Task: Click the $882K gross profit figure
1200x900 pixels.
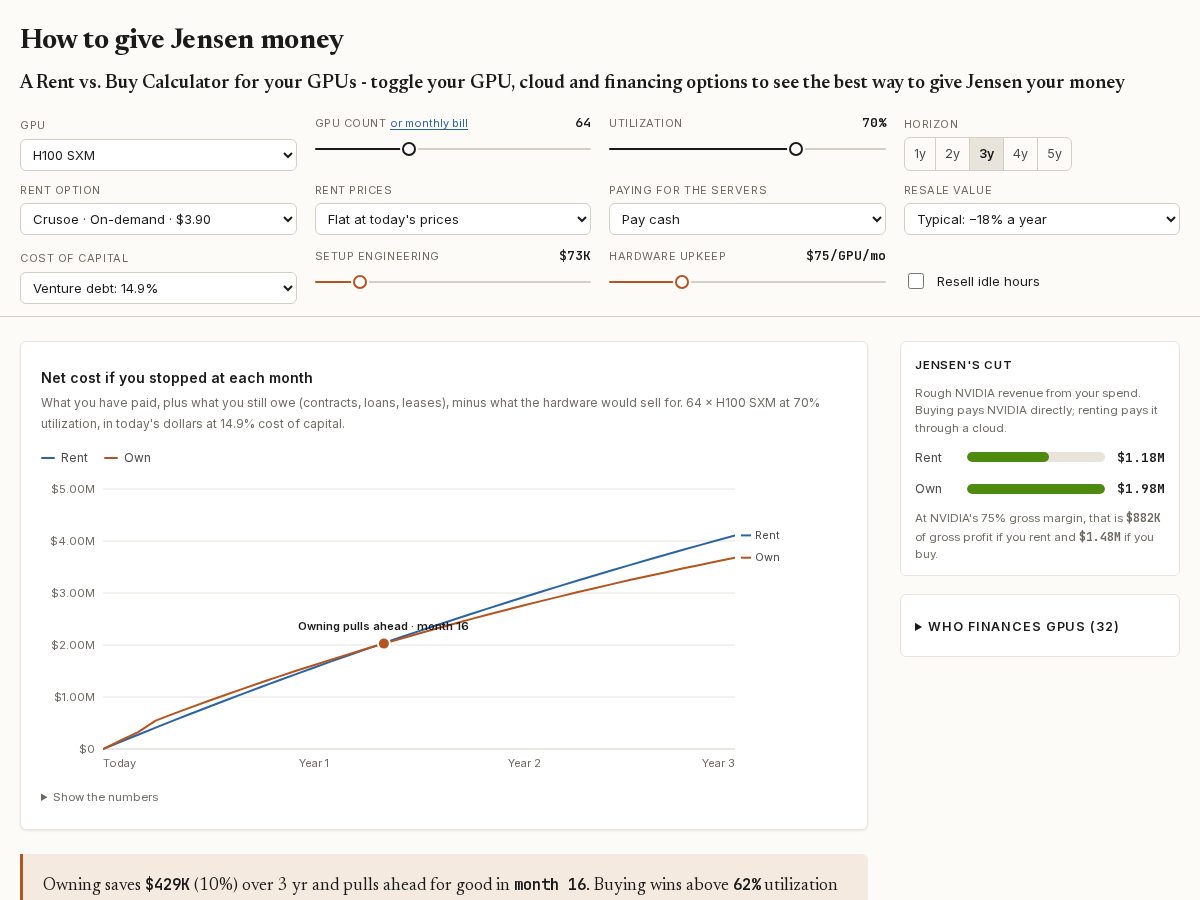Action: point(1143,518)
